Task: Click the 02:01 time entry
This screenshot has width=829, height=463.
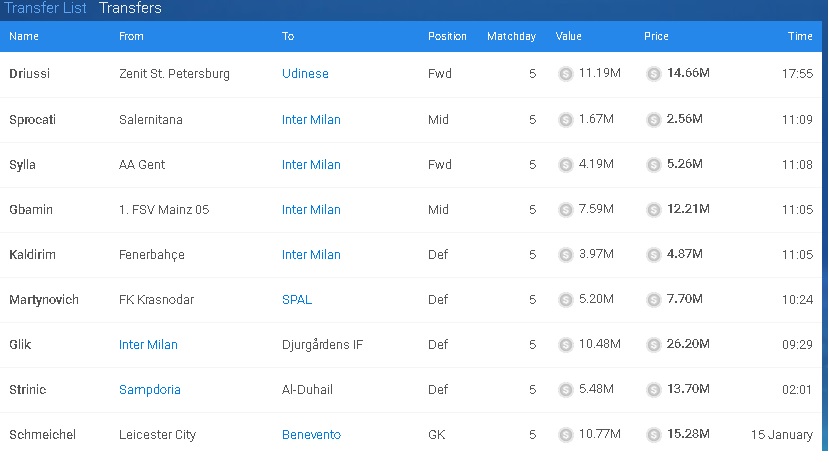Action: (797, 390)
